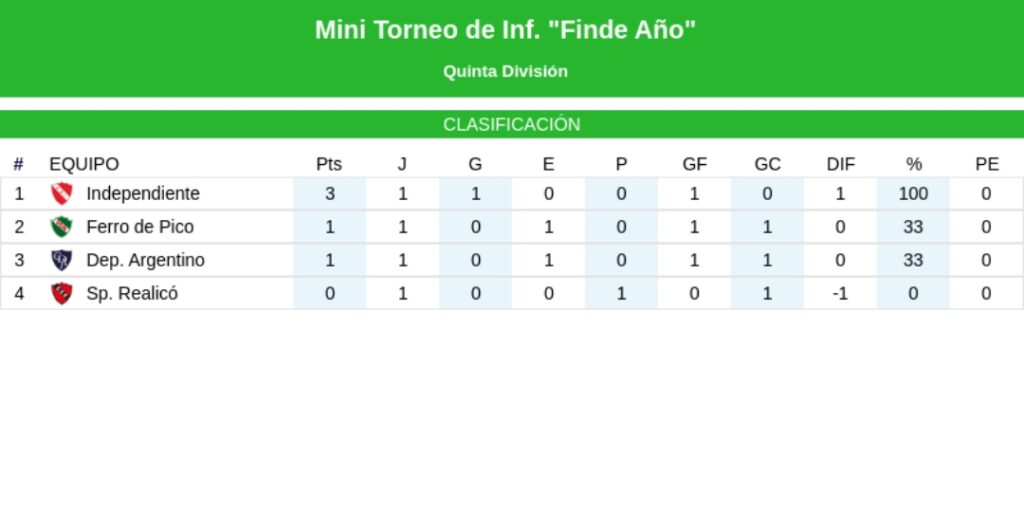Click Independiente's 100 percent value
The width and height of the screenshot is (1024, 512).
pos(913,194)
